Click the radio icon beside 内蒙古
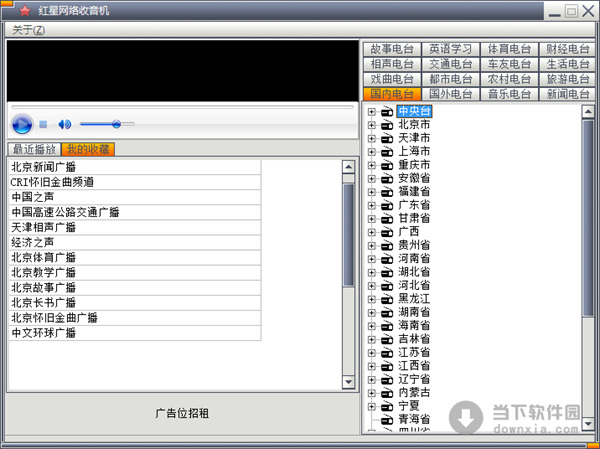This screenshot has width=600, height=449. click(387, 393)
